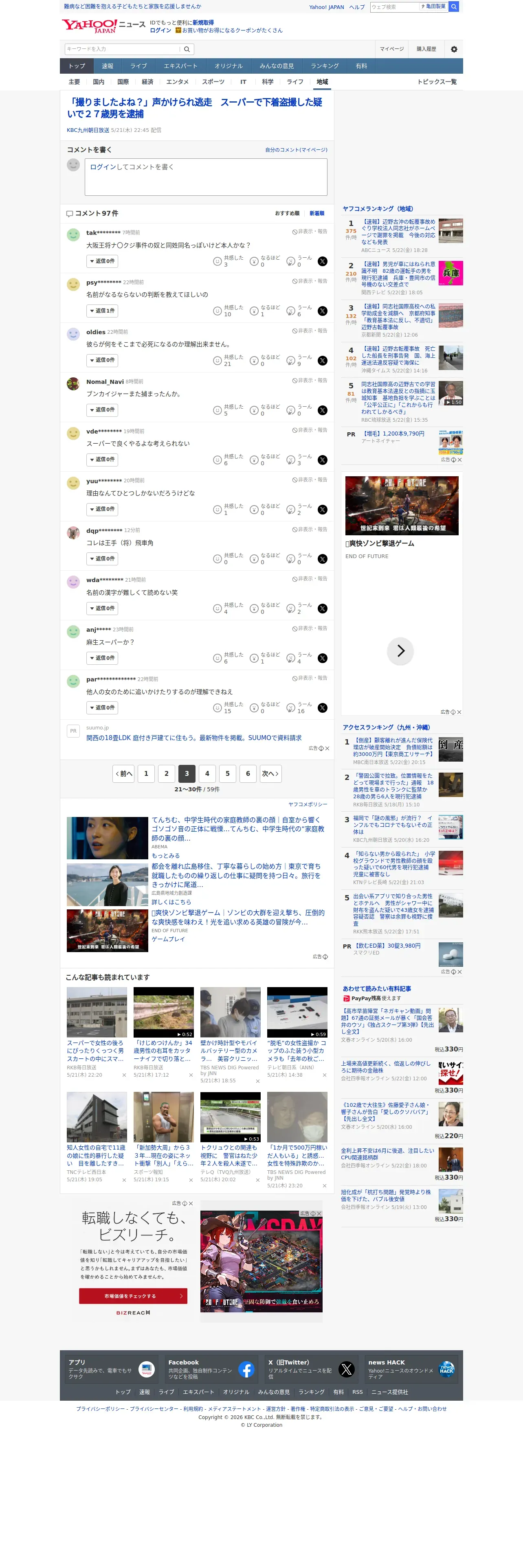
Task: Open the Facebook icon in footer
Action: click(246, 1369)
